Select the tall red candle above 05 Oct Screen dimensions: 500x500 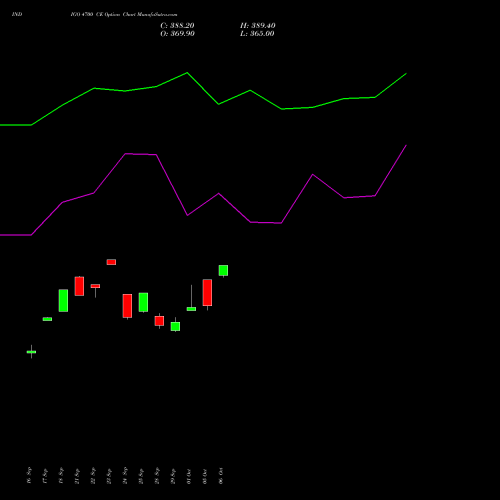[207, 292]
